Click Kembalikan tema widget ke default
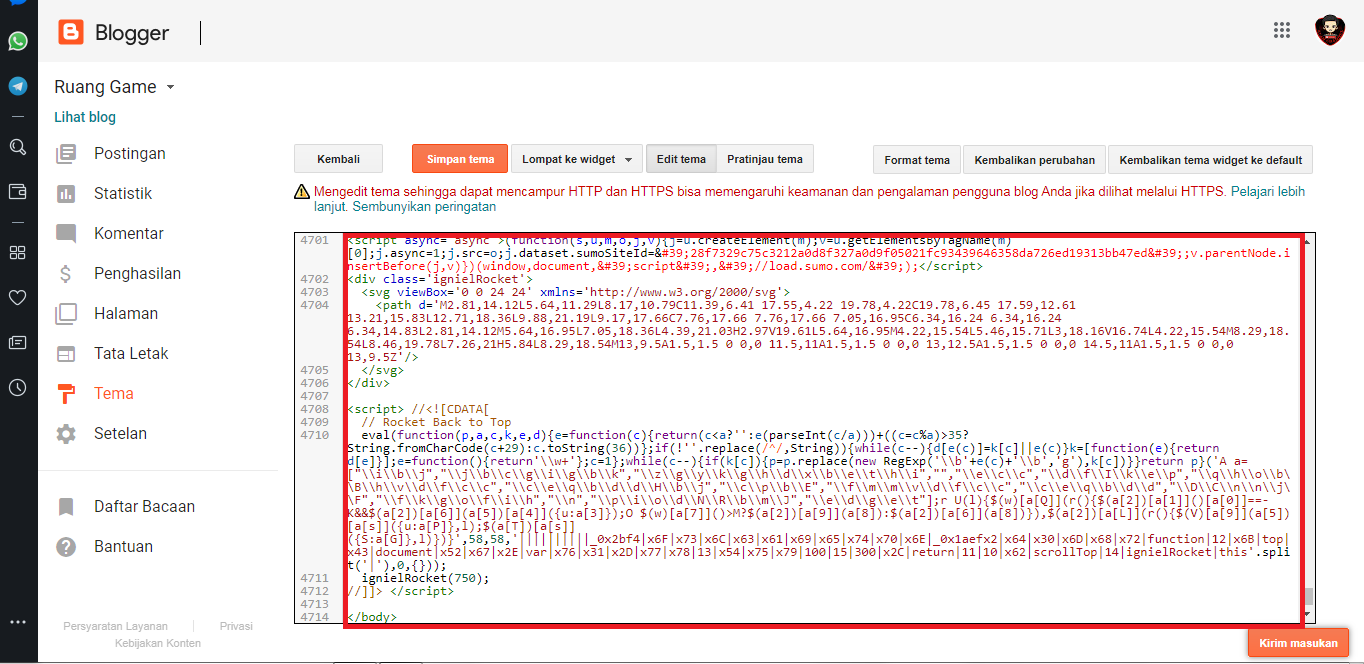This screenshot has width=1364, height=664. [x=1210, y=160]
